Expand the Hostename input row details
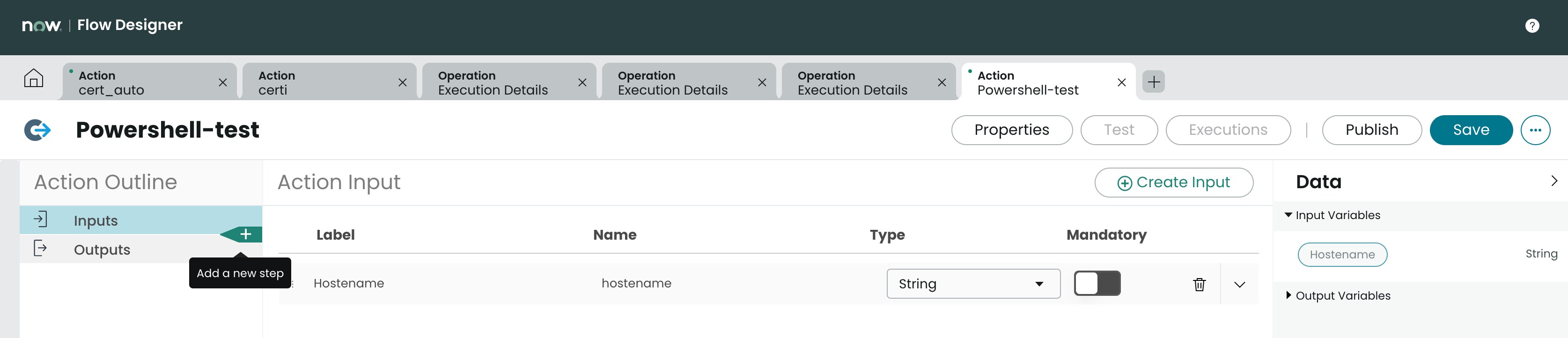1568x338 pixels. pyautogui.click(x=1240, y=285)
